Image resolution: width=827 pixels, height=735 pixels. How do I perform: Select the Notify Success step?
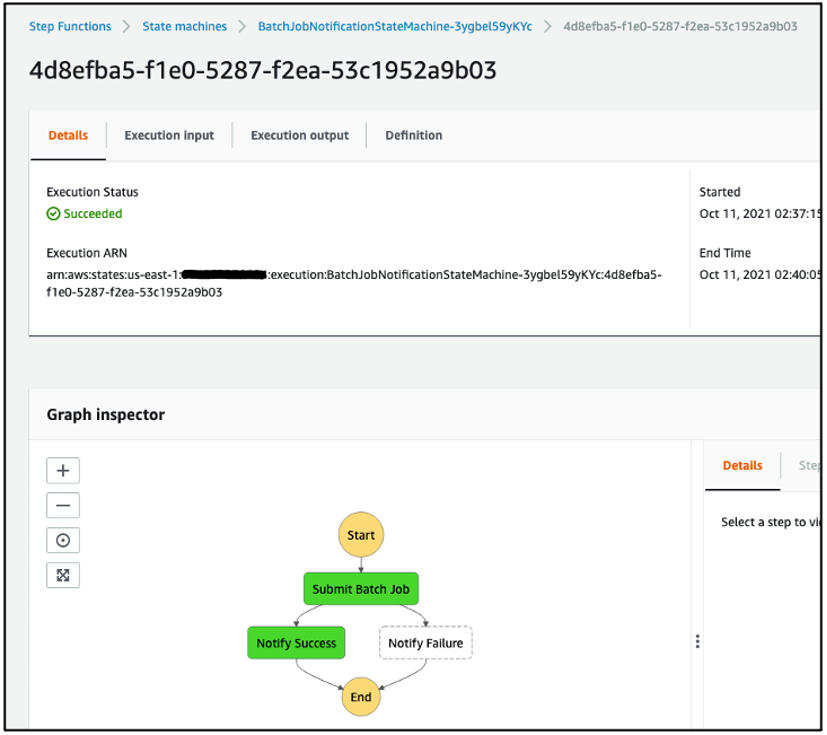(296, 643)
